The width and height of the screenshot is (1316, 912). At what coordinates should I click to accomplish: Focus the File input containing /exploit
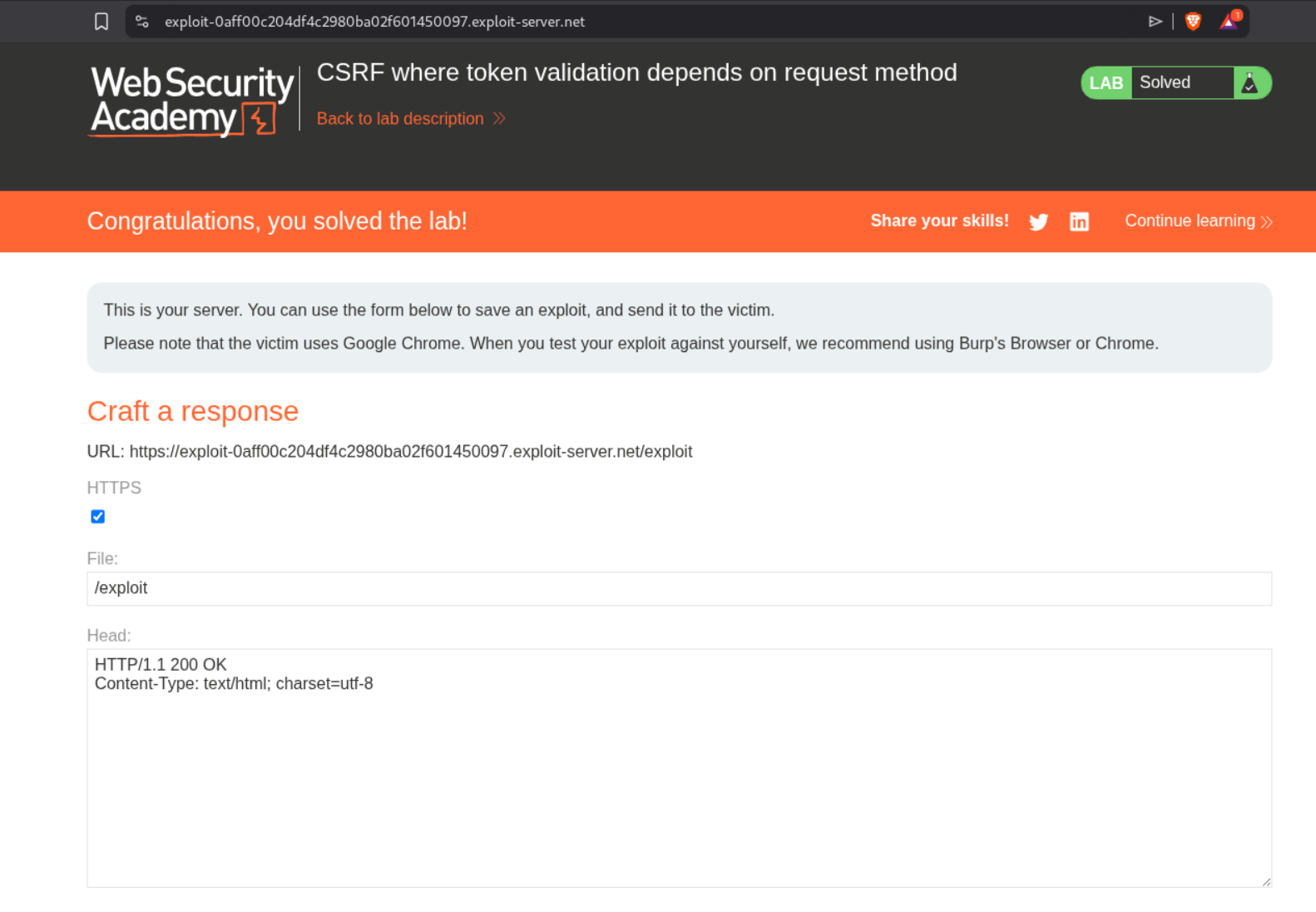click(679, 588)
